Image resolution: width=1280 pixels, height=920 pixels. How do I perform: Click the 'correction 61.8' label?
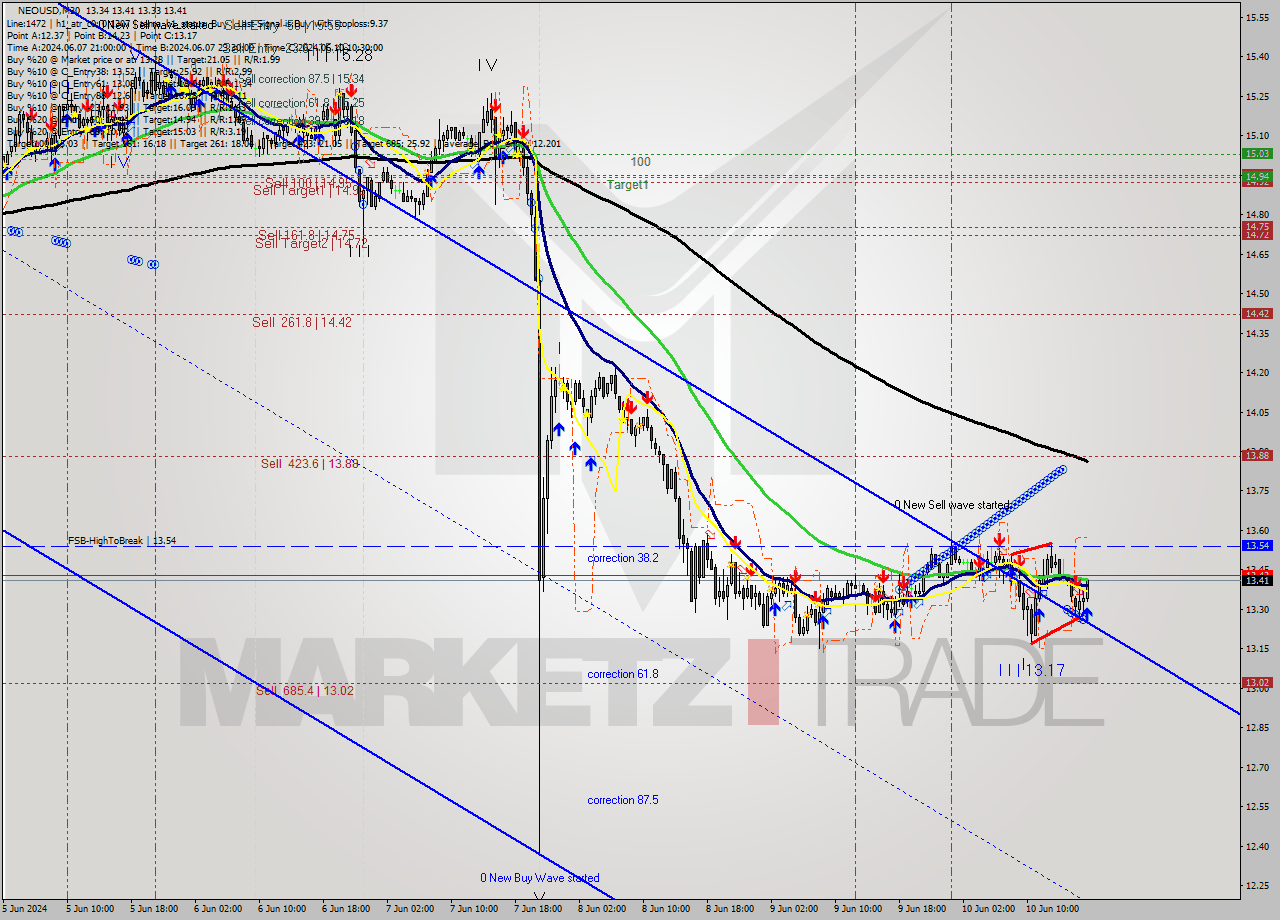coord(623,674)
